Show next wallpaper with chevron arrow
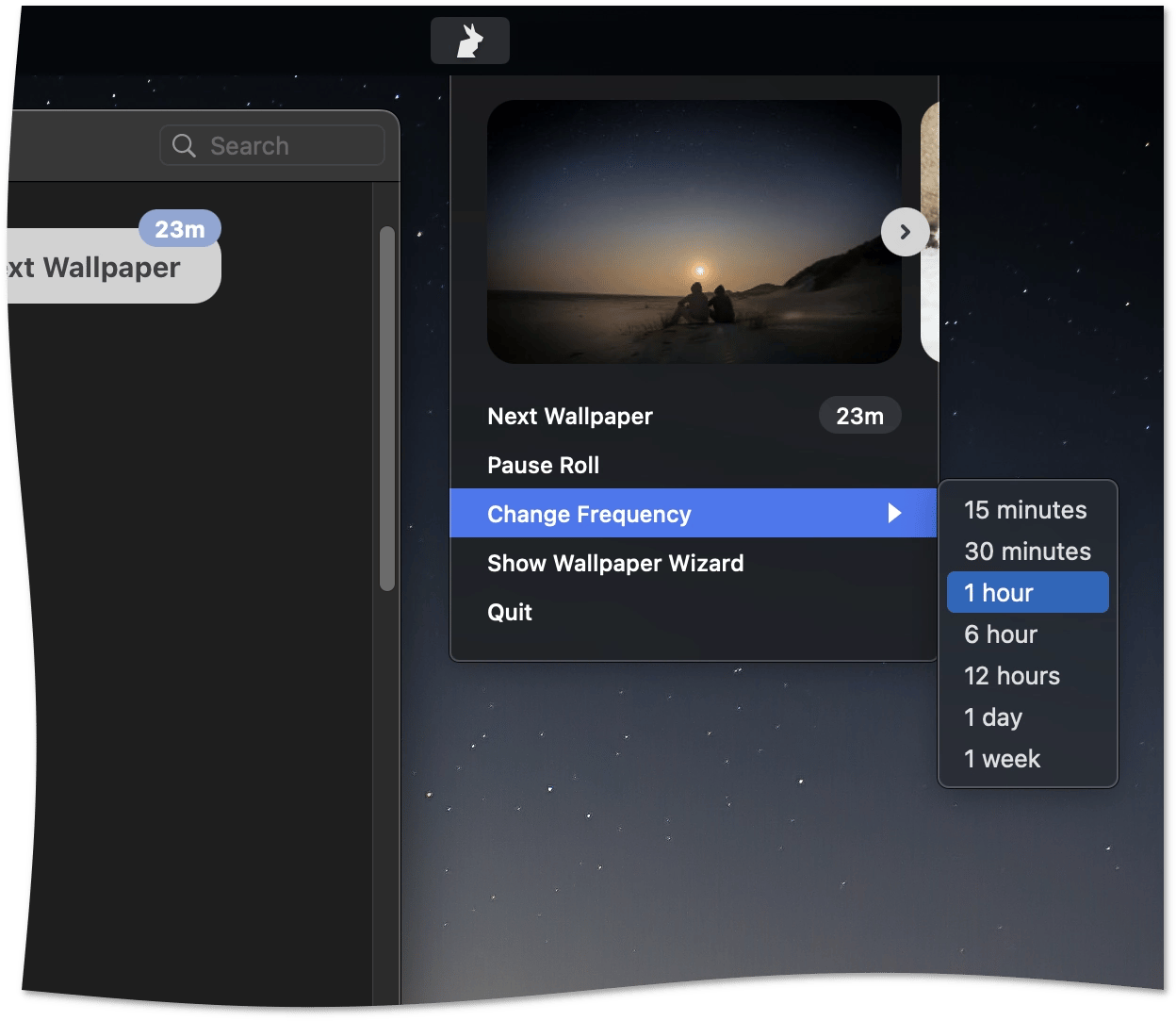 (x=905, y=232)
